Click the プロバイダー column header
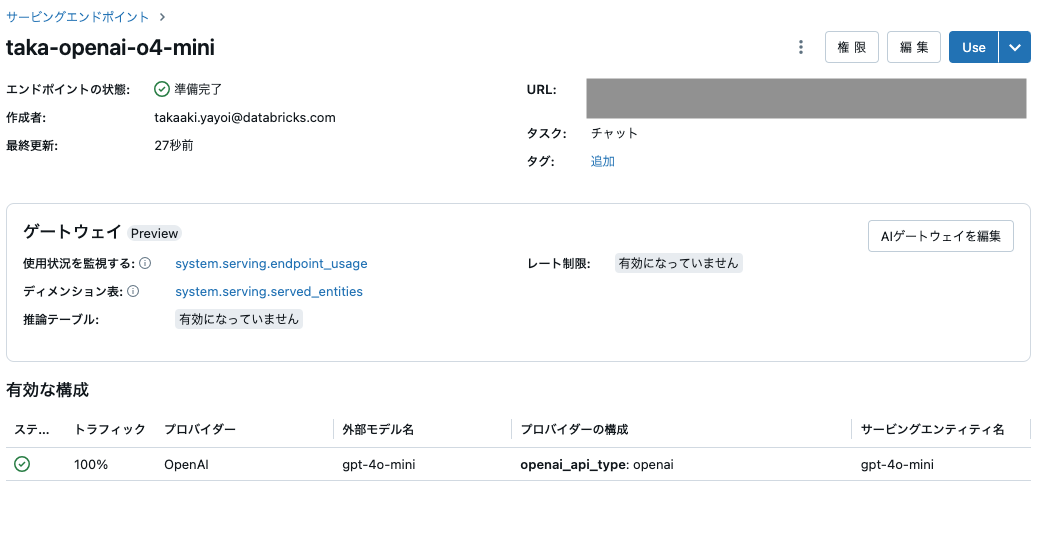This screenshot has width=1039, height=559. click(x=199, y=429)
